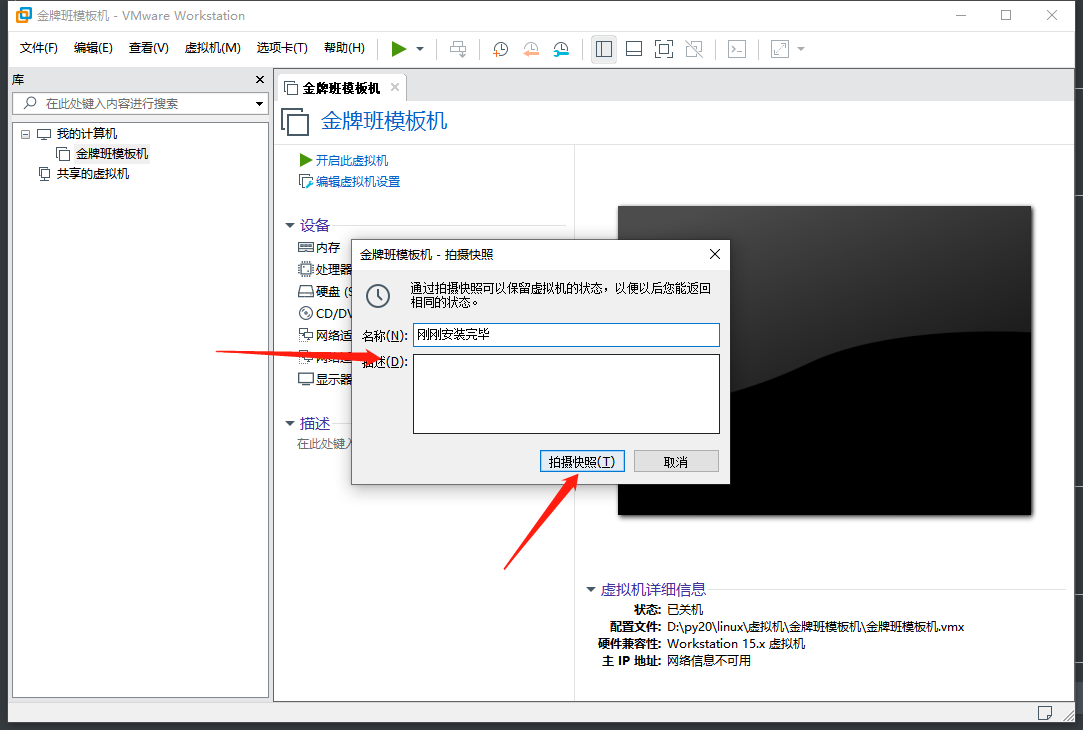Click the status bar message log icon
Viewport: 1083px width, 730px height.
click(x=1045, y=712)
